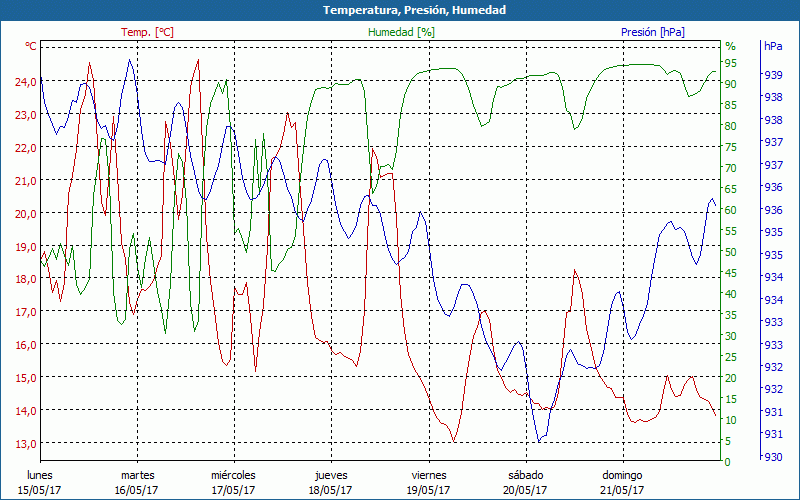This screenshot has height=500, width=800.
Task: Select the Humedad [%] legend label
Action: (401, 32)
